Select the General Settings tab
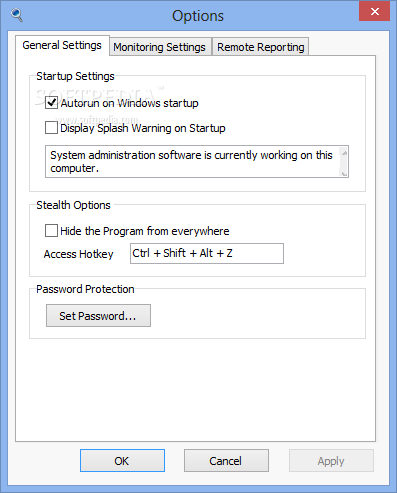397x493 pixels. pos(62,45)
